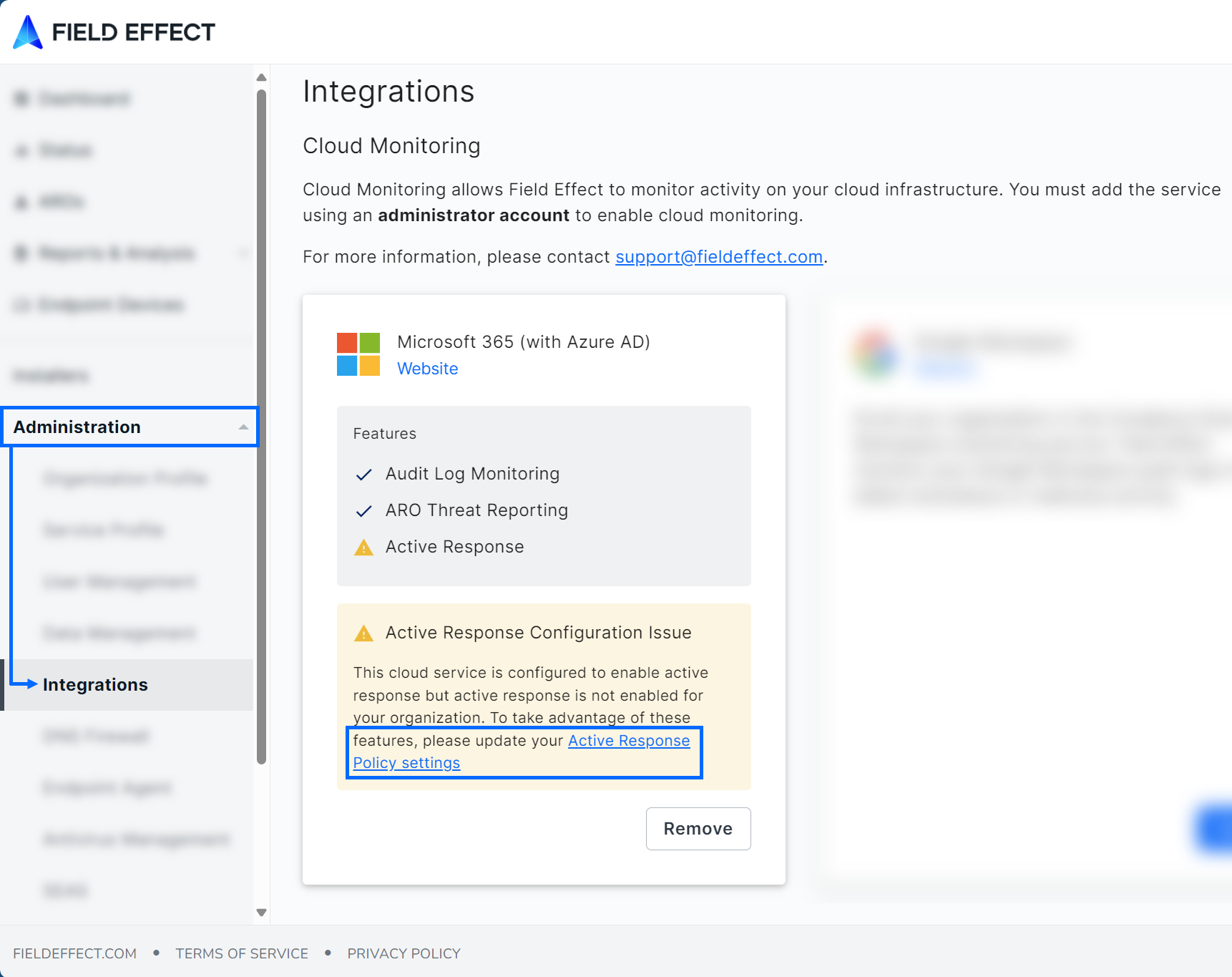Open Privacy Policy footer link
The image size is (1232, 977).
point(404,953)
